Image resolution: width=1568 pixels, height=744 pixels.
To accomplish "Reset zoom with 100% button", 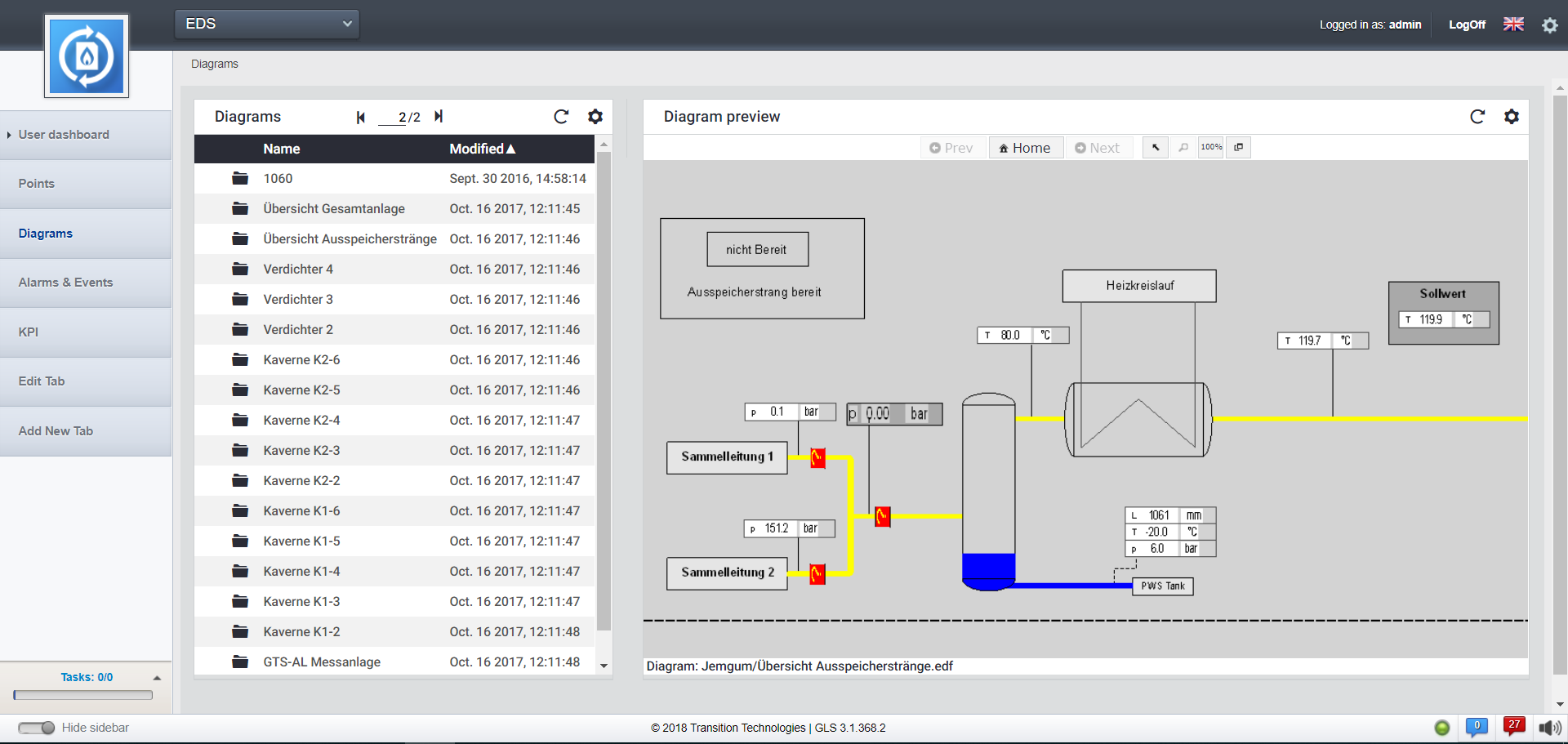I will [x=1211, y=148].
